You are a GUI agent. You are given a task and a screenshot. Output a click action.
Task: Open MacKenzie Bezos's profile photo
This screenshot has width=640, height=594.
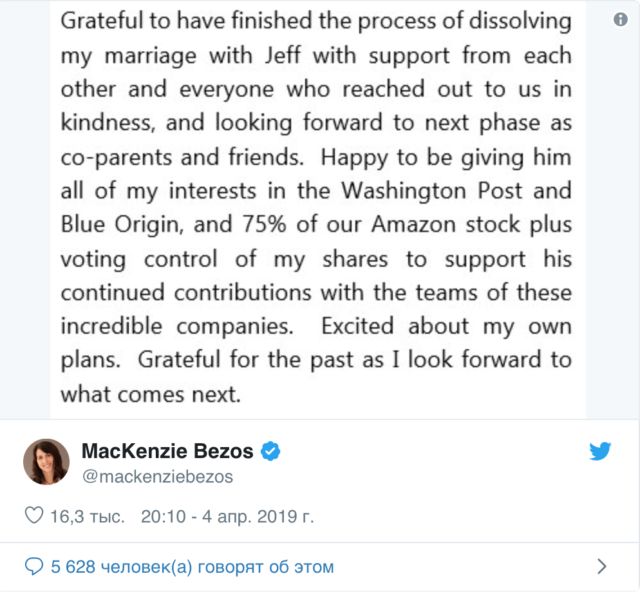pos(46,462)
